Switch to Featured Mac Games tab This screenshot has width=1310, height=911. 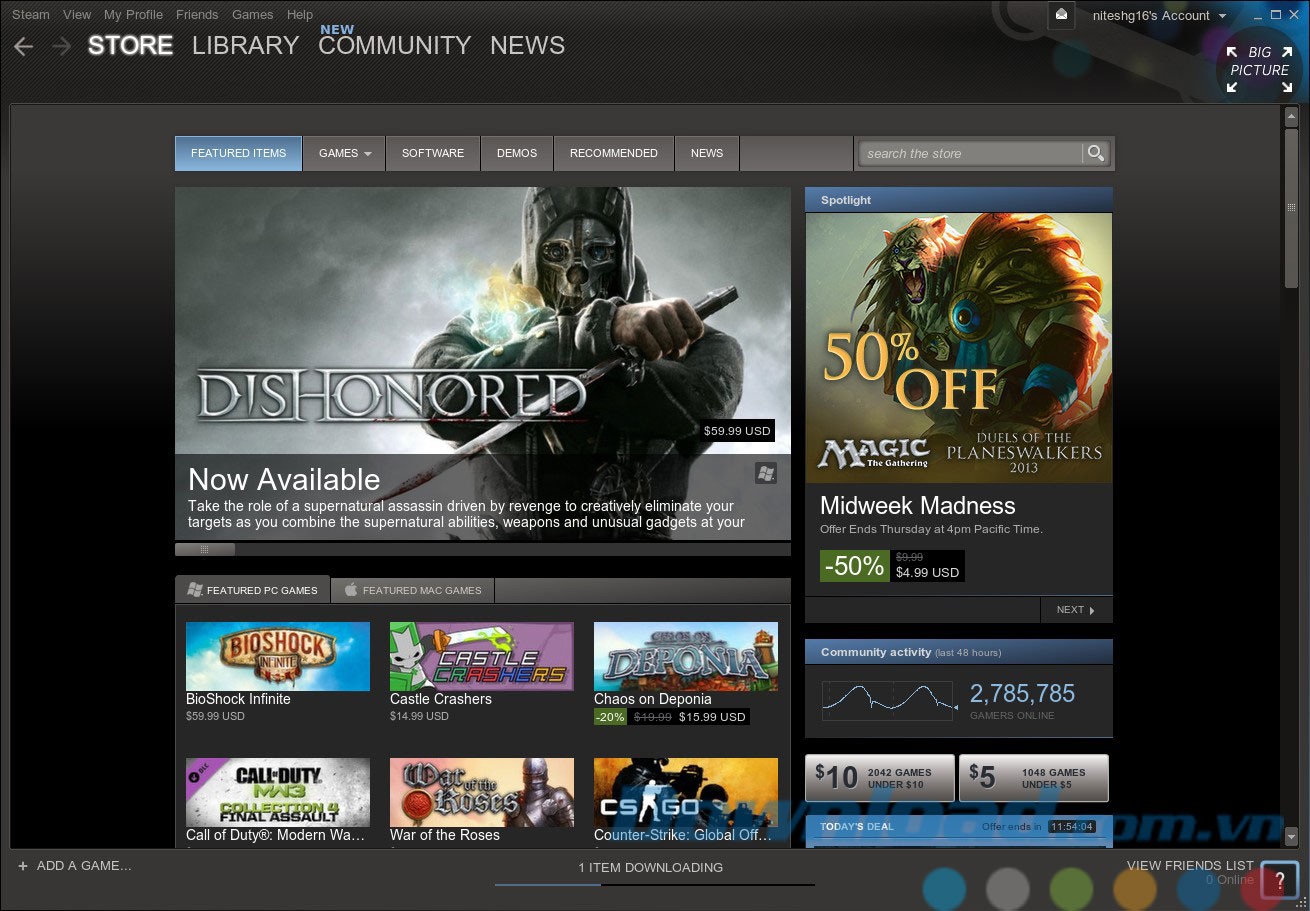pos(412,590)
